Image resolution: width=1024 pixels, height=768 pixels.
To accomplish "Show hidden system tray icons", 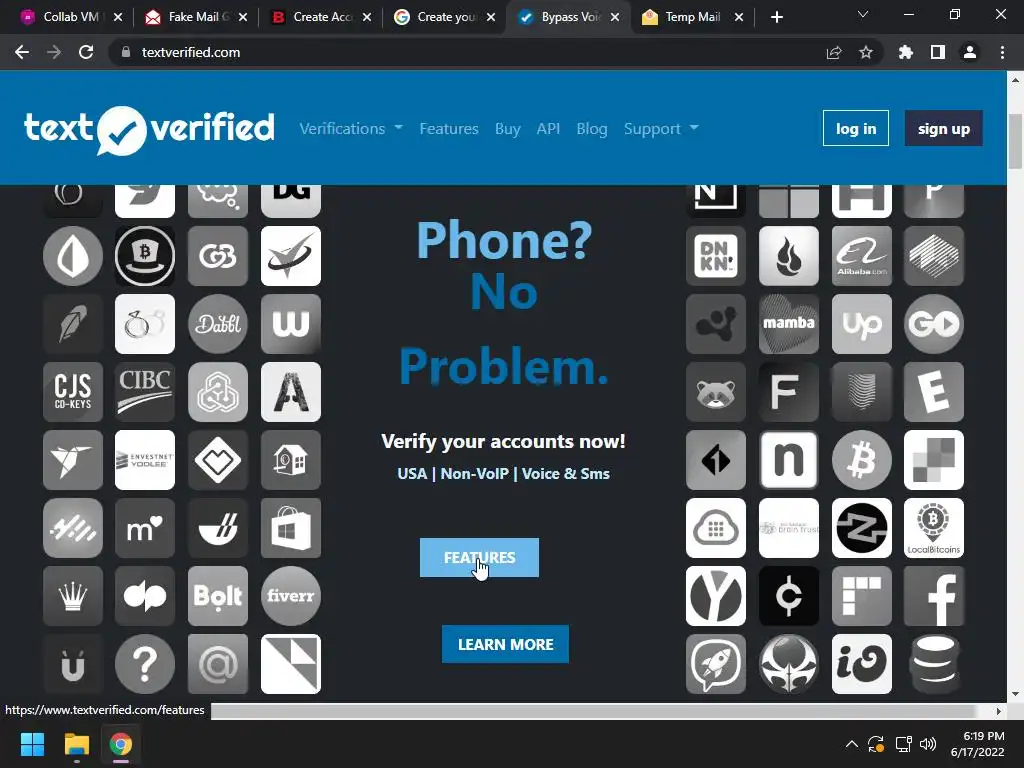I will [852, 744].
